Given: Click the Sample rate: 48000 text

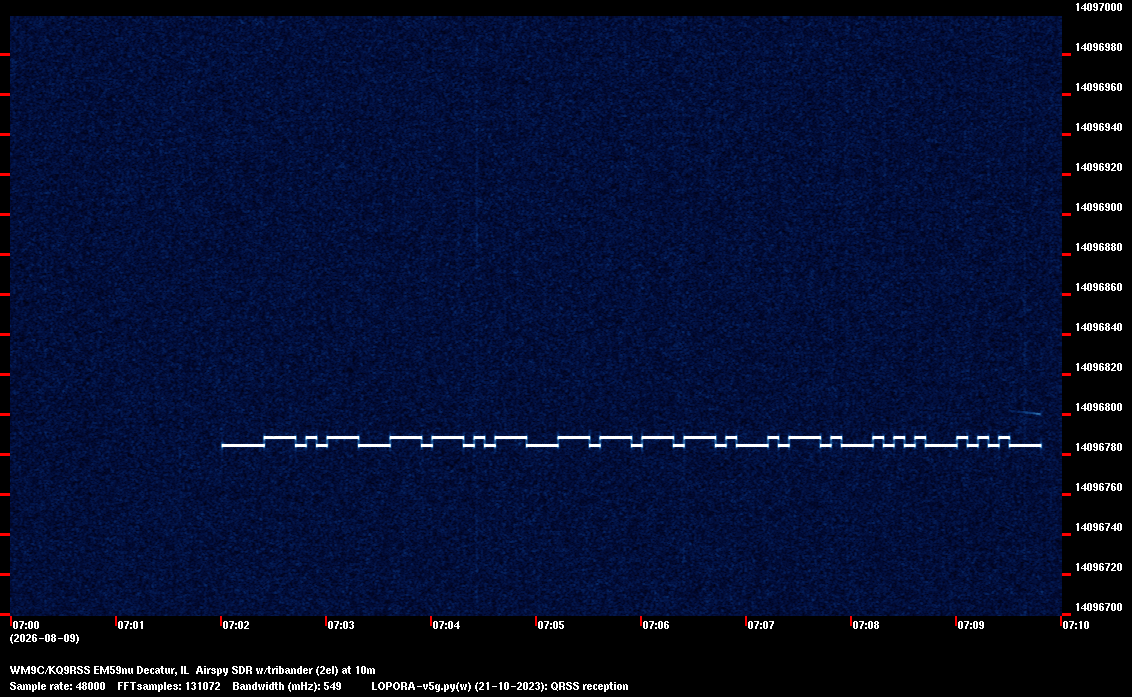Looking at the screenshot, I should coord(57,686).
